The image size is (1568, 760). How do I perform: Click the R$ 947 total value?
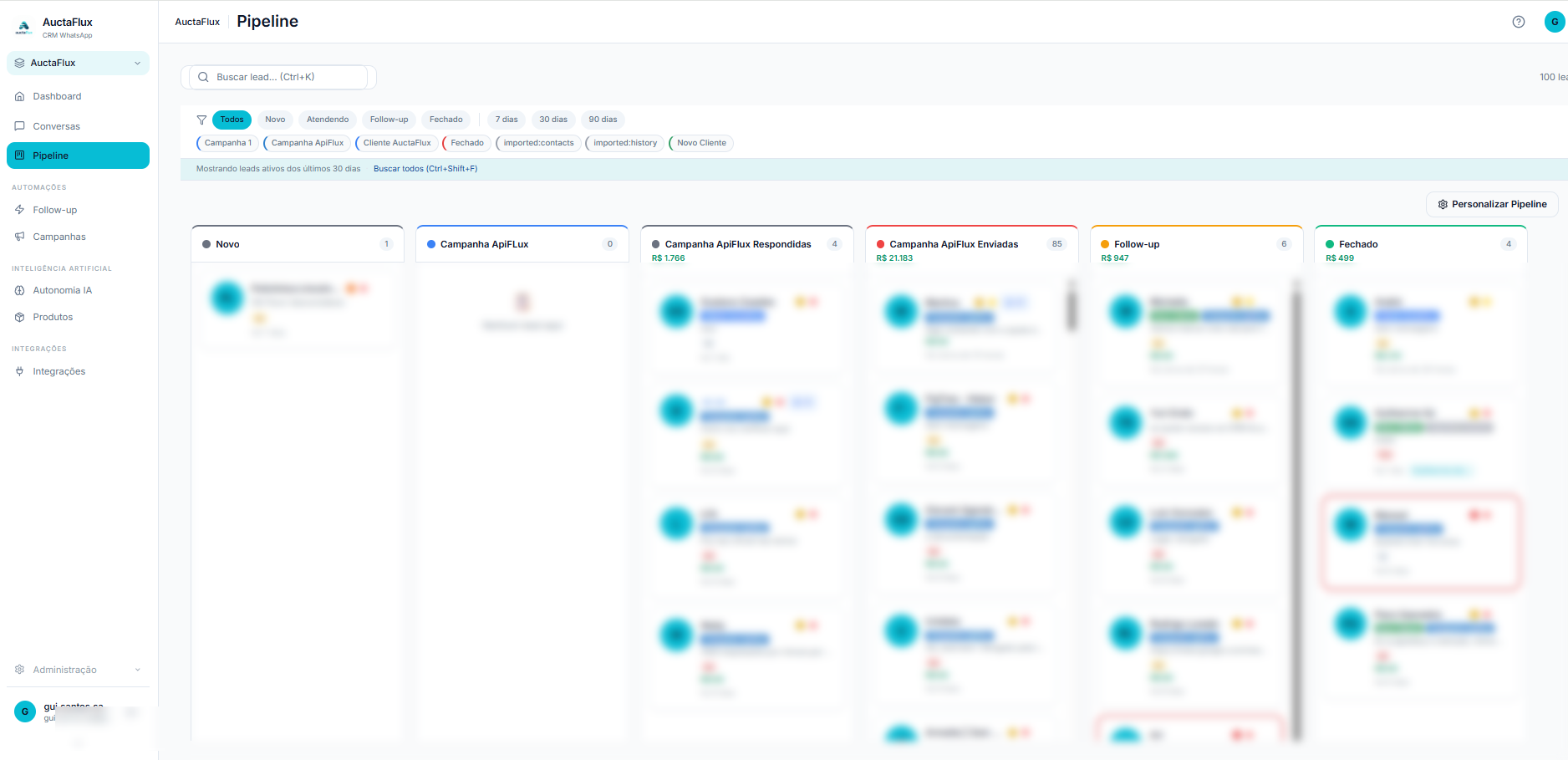pyautogui.click(x=1115, y=258)
